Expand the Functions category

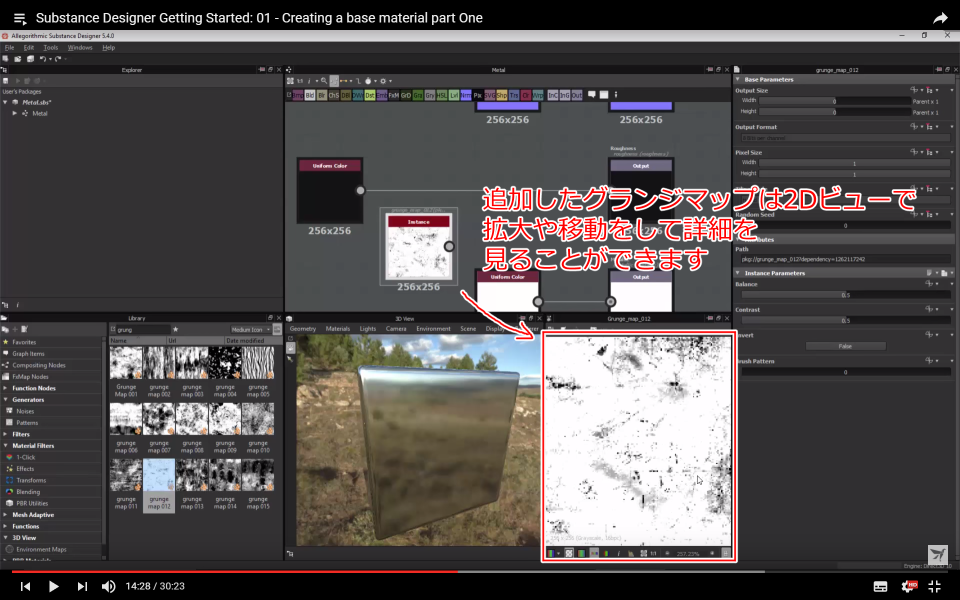pyautogui.click(x=6, y=527)
